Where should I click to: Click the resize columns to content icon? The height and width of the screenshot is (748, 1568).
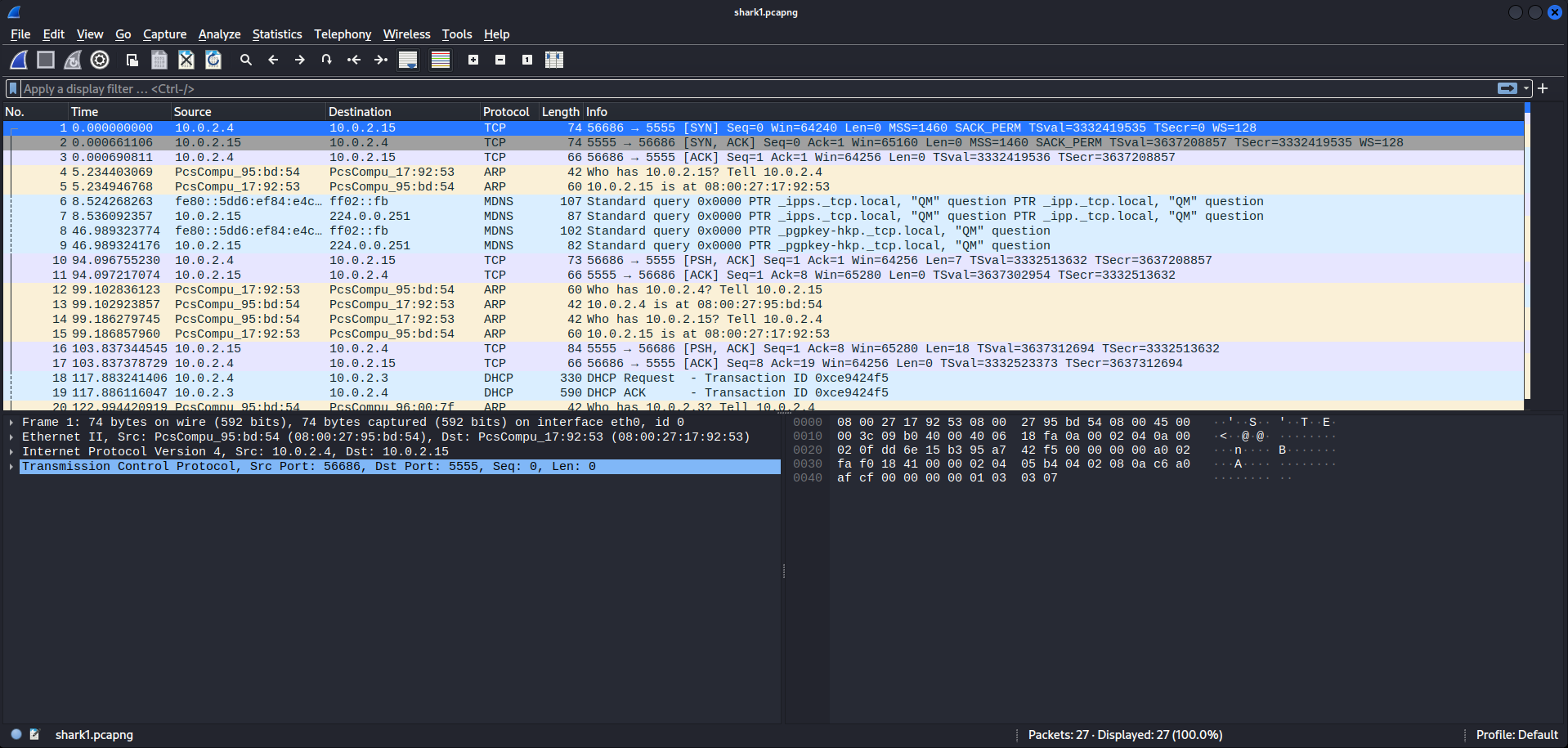tap(554, 60)
